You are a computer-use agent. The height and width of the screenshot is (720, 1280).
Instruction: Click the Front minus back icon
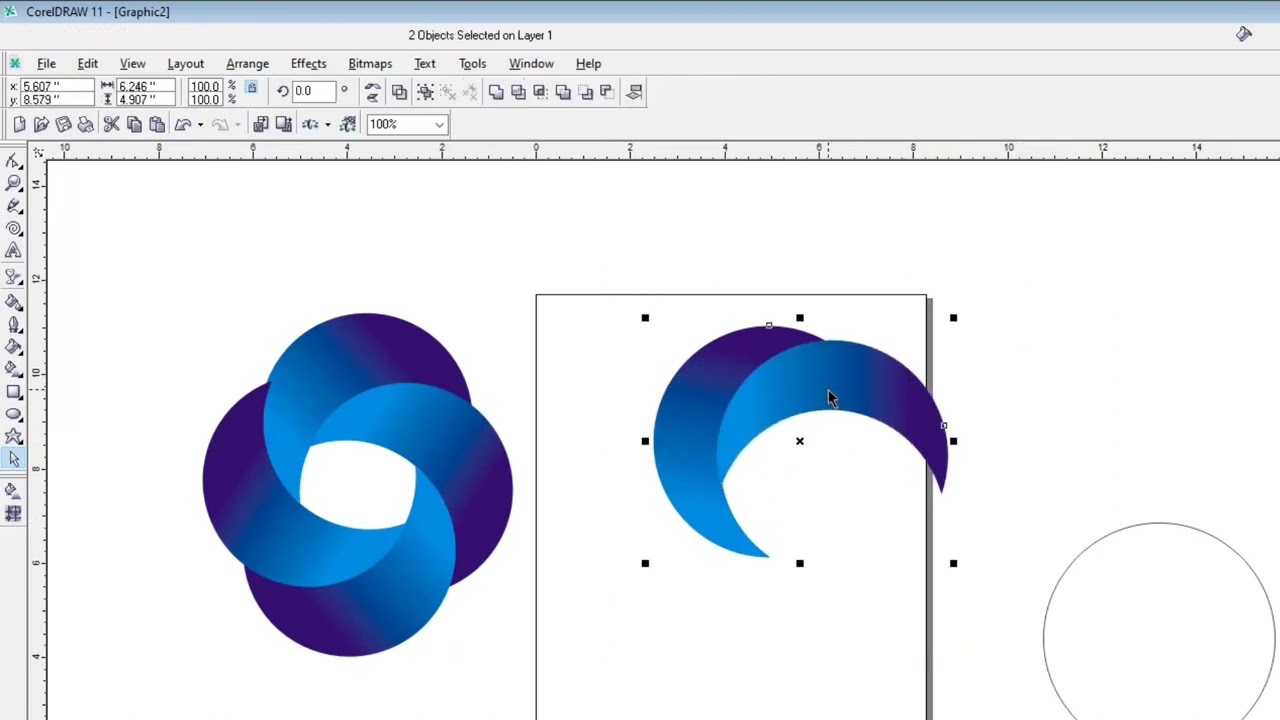585,92
